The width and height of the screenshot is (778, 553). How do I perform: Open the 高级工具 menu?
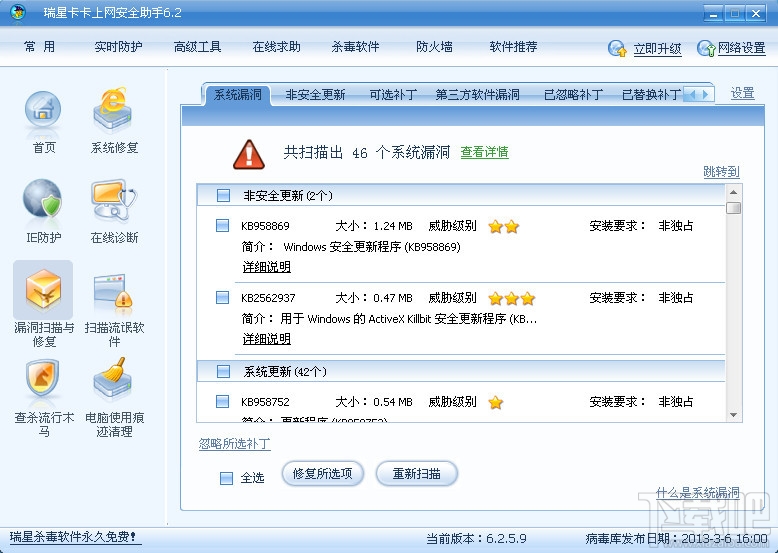(x=197, y=47)
